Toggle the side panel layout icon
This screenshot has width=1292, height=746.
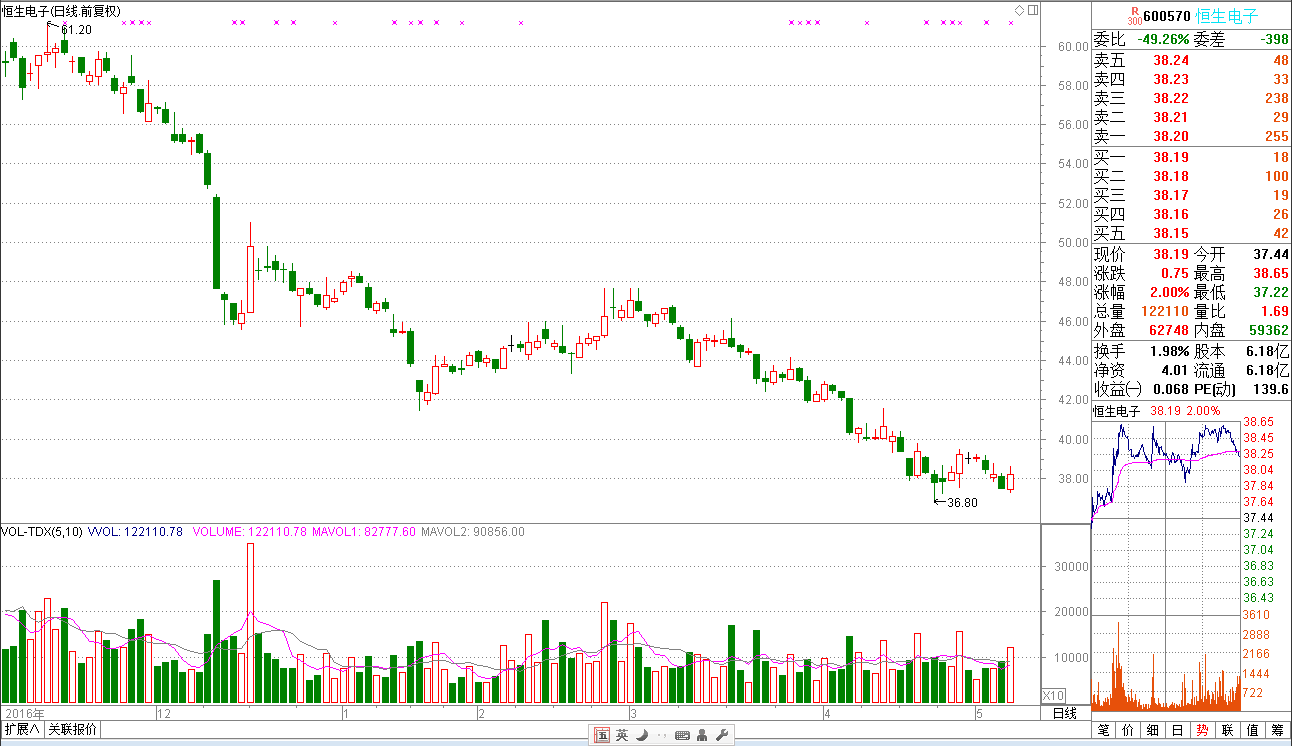pos(1032,11)
